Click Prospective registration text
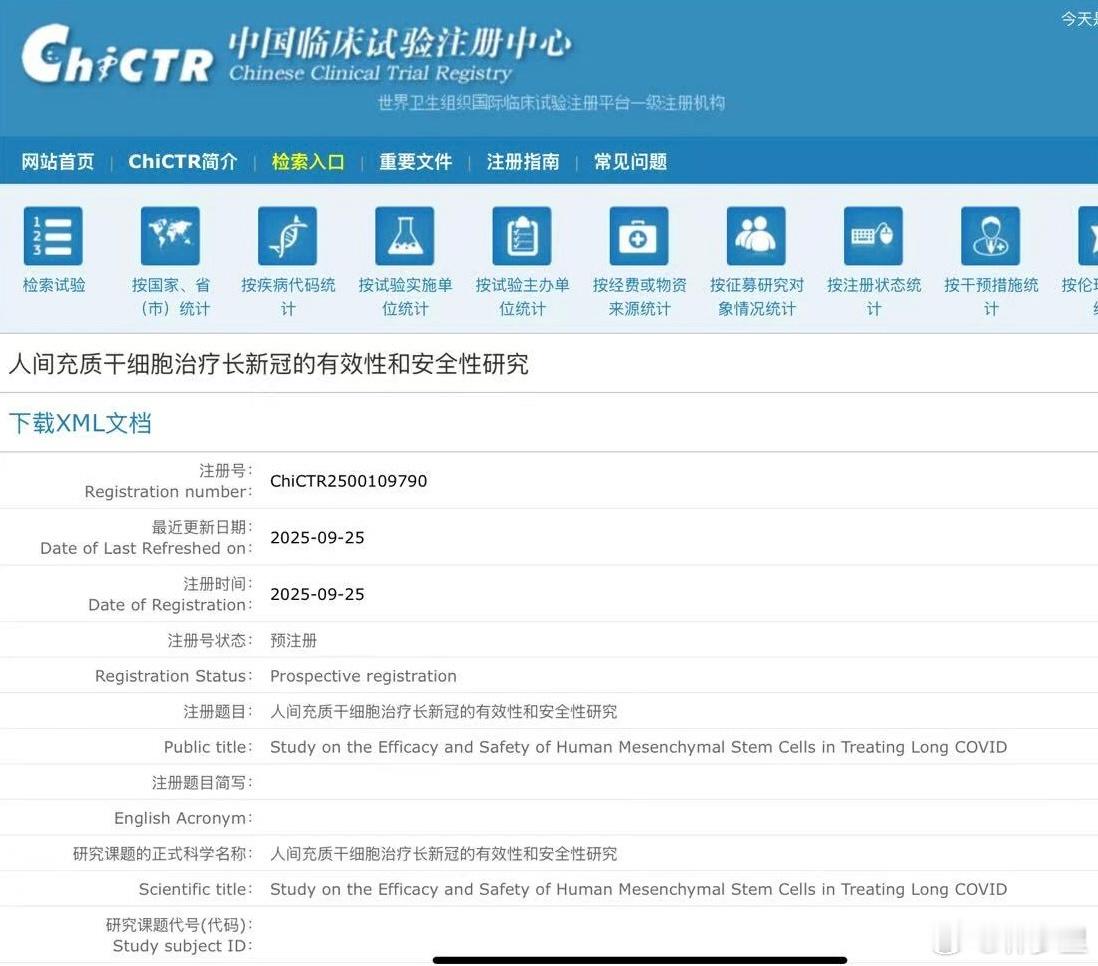Screen dimensions: 1098x966 coord(363,676)
